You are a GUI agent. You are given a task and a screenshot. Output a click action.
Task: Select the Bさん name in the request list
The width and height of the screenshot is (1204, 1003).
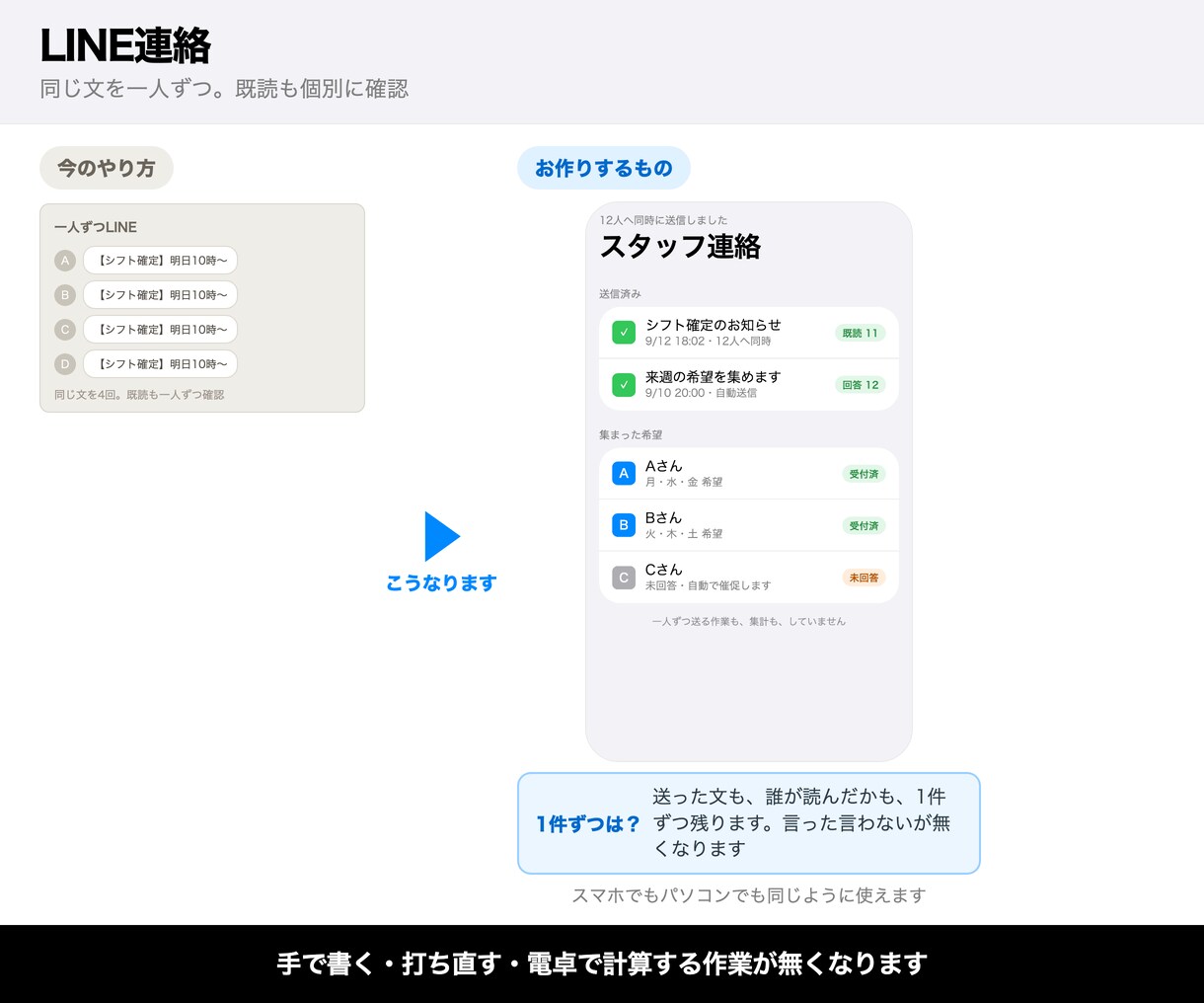[664, 517]
